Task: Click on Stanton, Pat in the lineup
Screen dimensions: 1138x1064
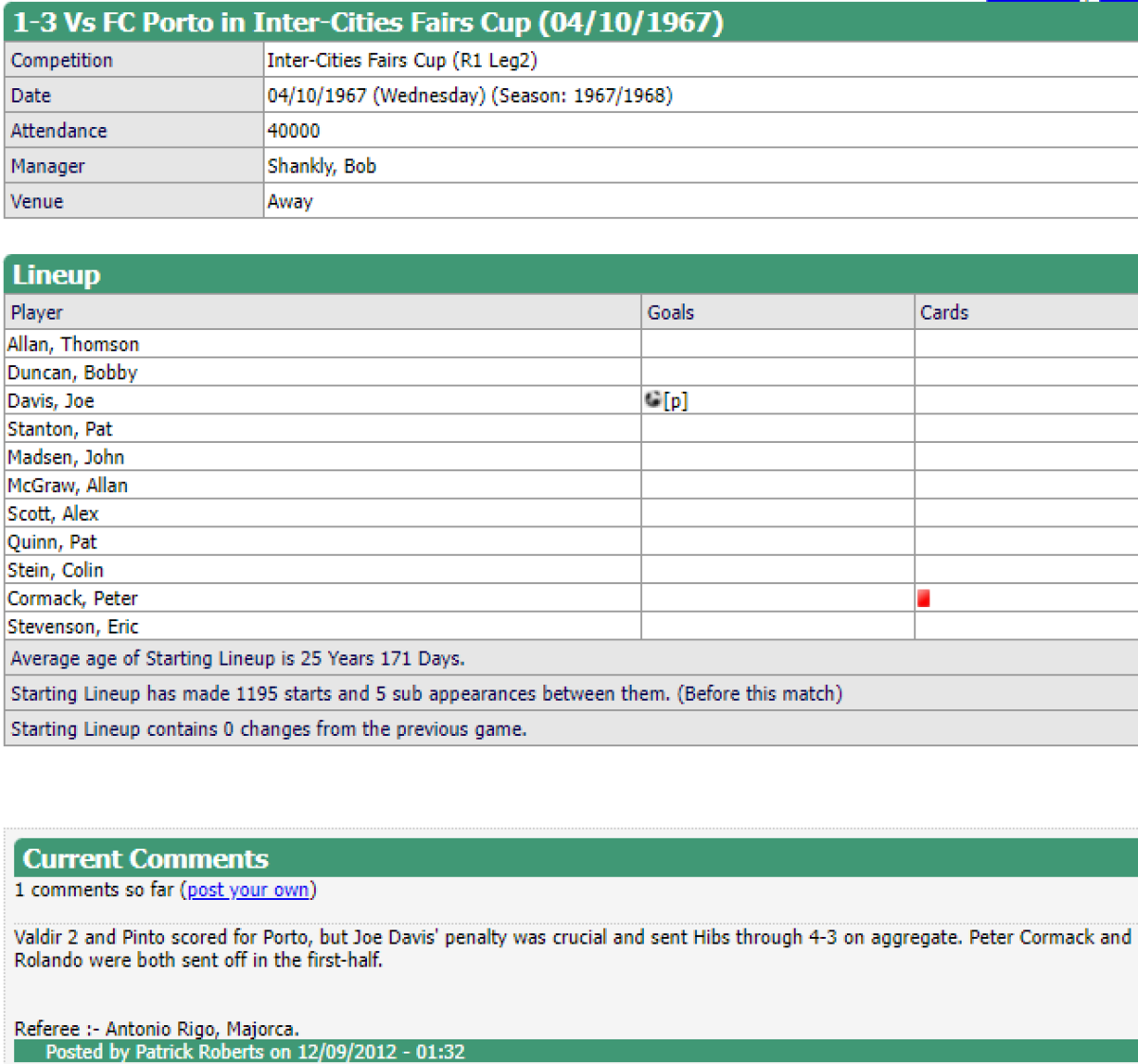Action: pyautogui.click(x=60, y=429)
